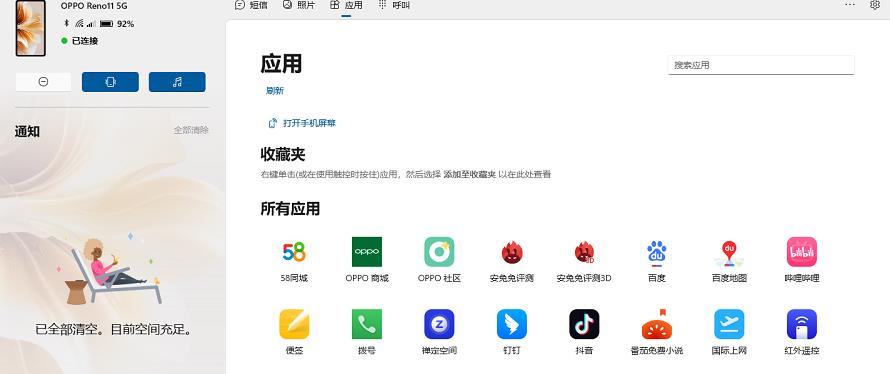Image resolution: width=890 pixels, height=374 pixels.
Task: Click the OPPO Reno11 phone thumbnail
Action: point(31,28)
